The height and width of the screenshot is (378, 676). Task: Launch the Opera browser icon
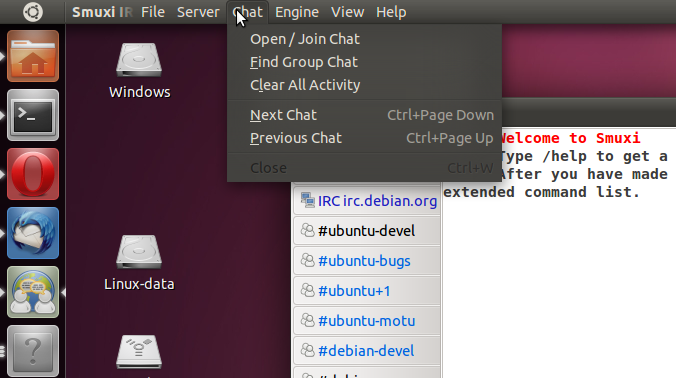33,174
